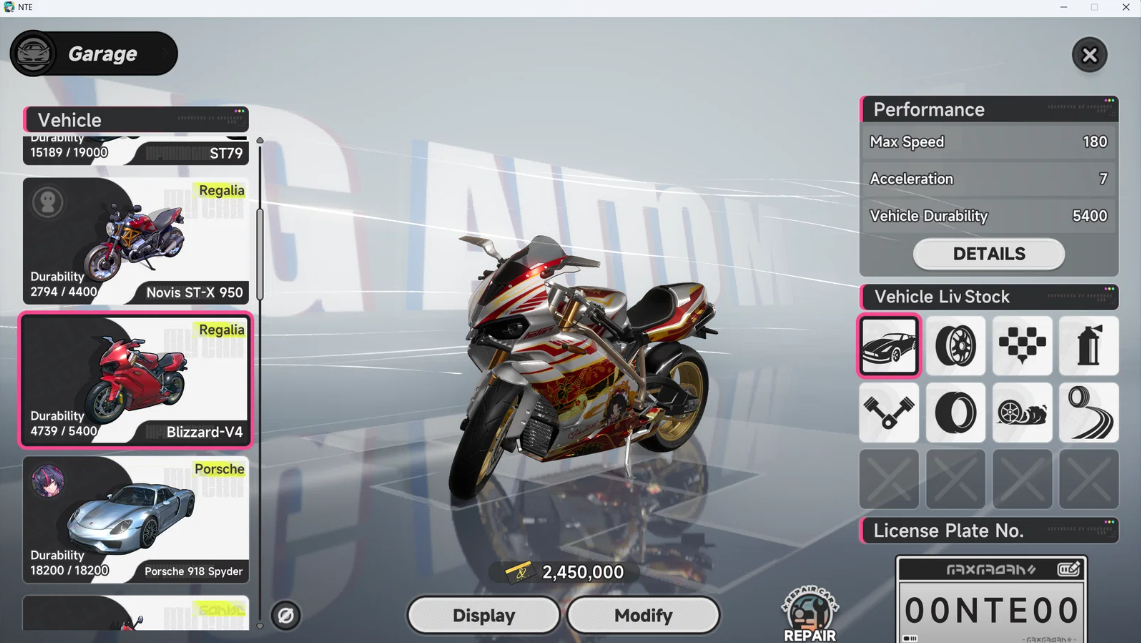Click the 18200 / 18200 durability text
This screenshot has width=1141, height=643.
pos(69,570)
